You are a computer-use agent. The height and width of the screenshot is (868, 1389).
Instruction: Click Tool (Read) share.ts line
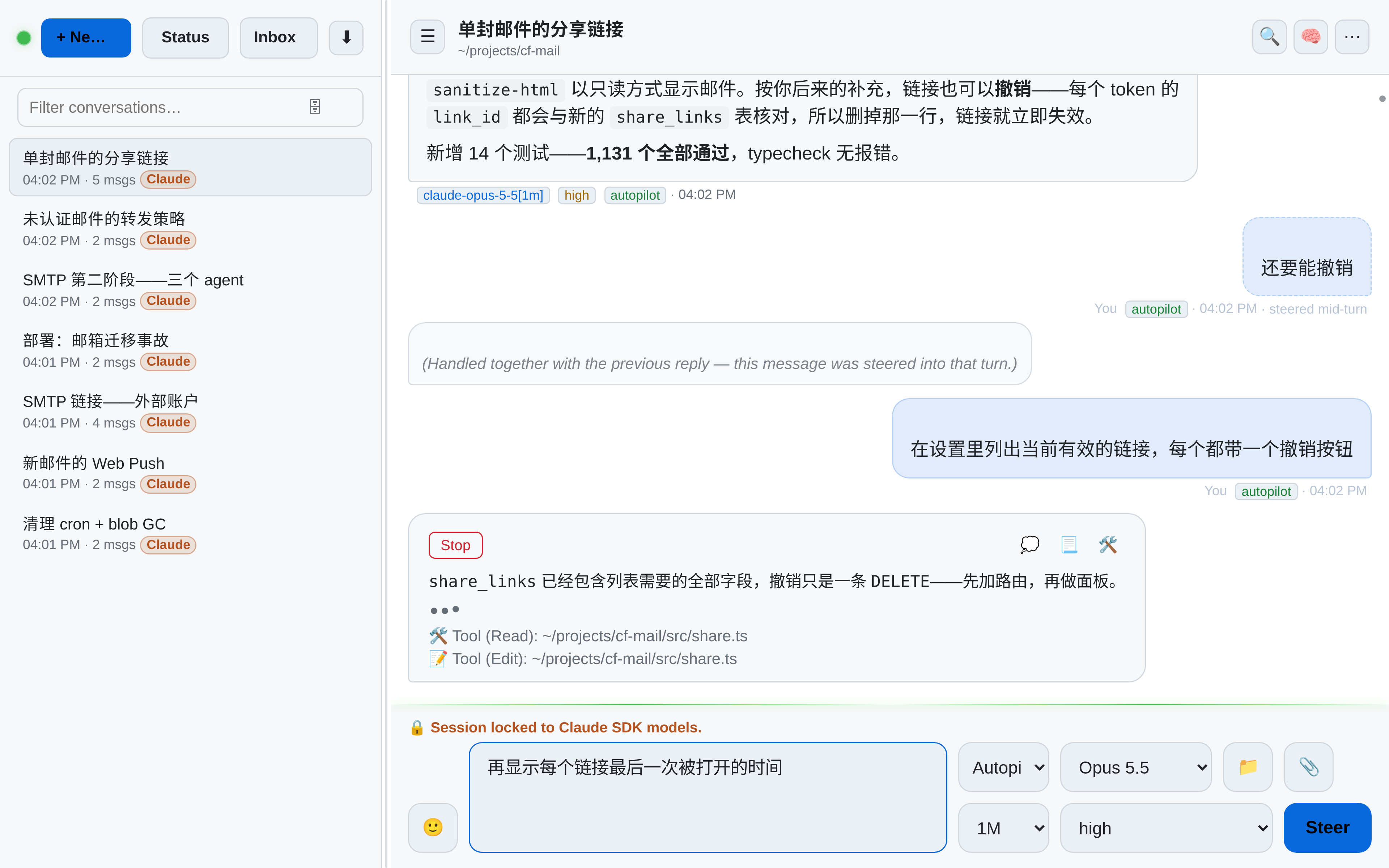(x=588, y=635)
